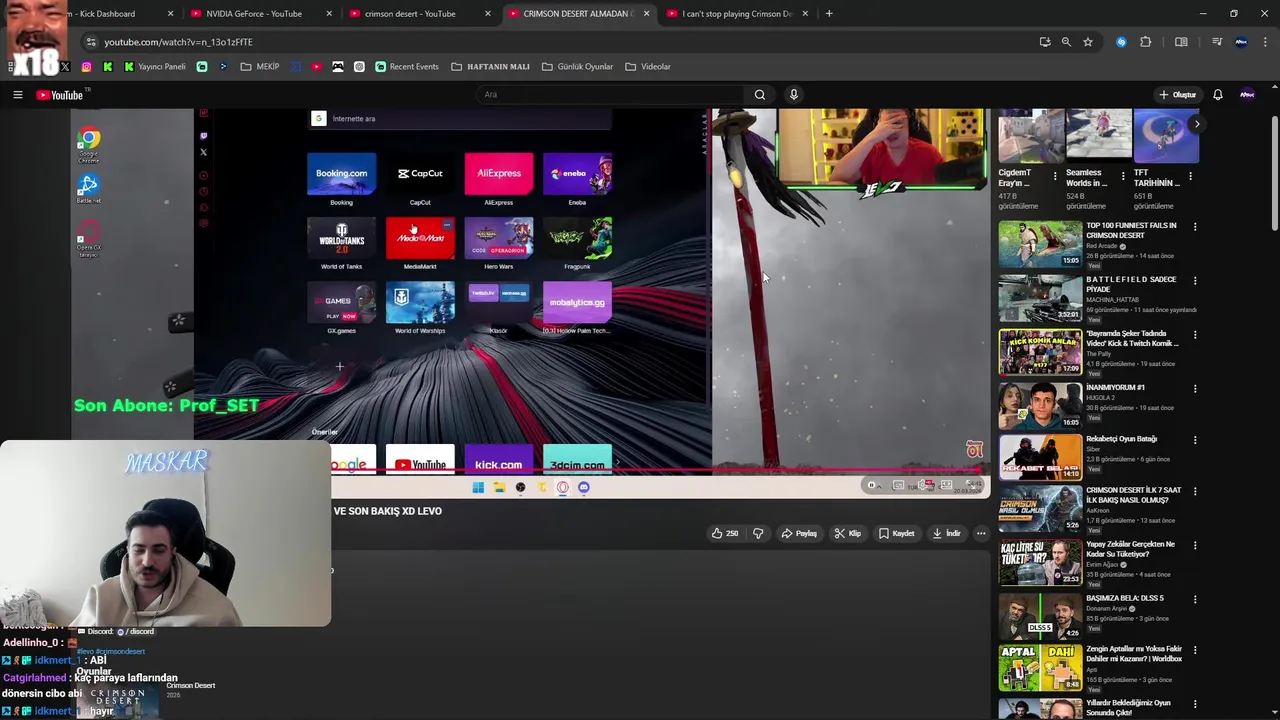
Task: Dislike the video with thumbs down
Action: point(758,534)
